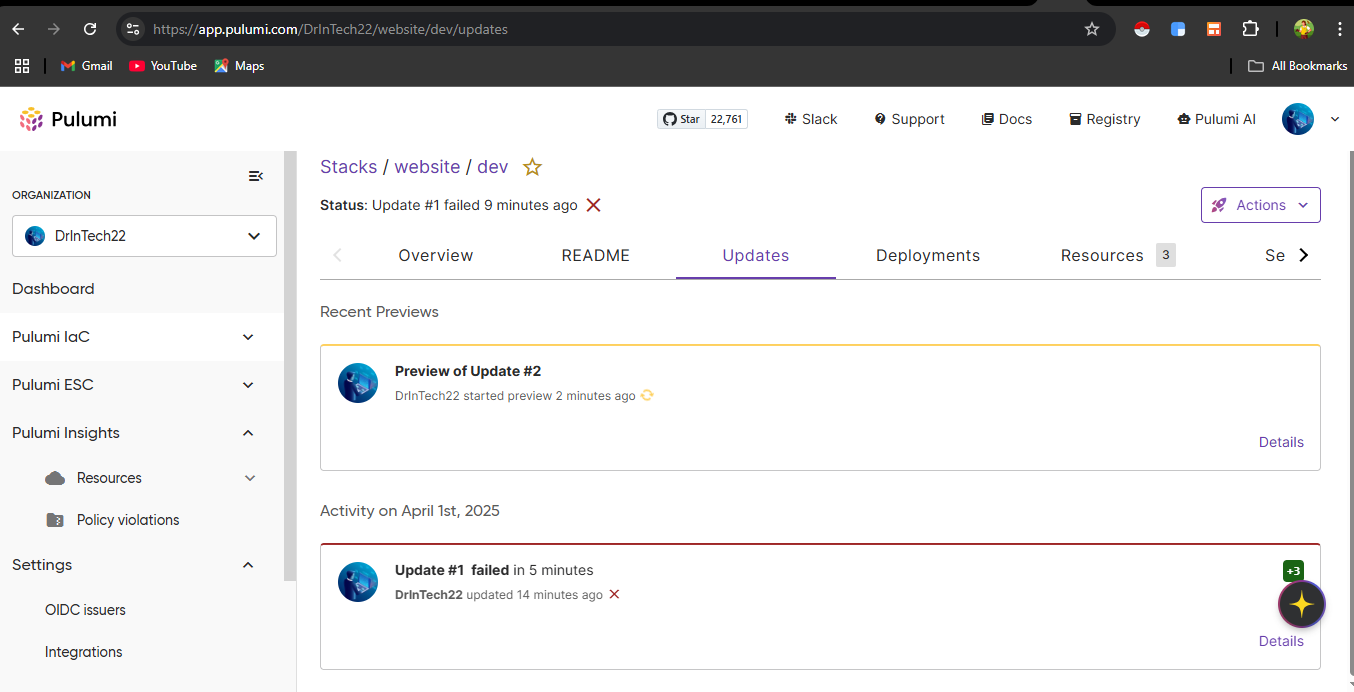Open the Gmail bookmark

(x=86, y=66)
